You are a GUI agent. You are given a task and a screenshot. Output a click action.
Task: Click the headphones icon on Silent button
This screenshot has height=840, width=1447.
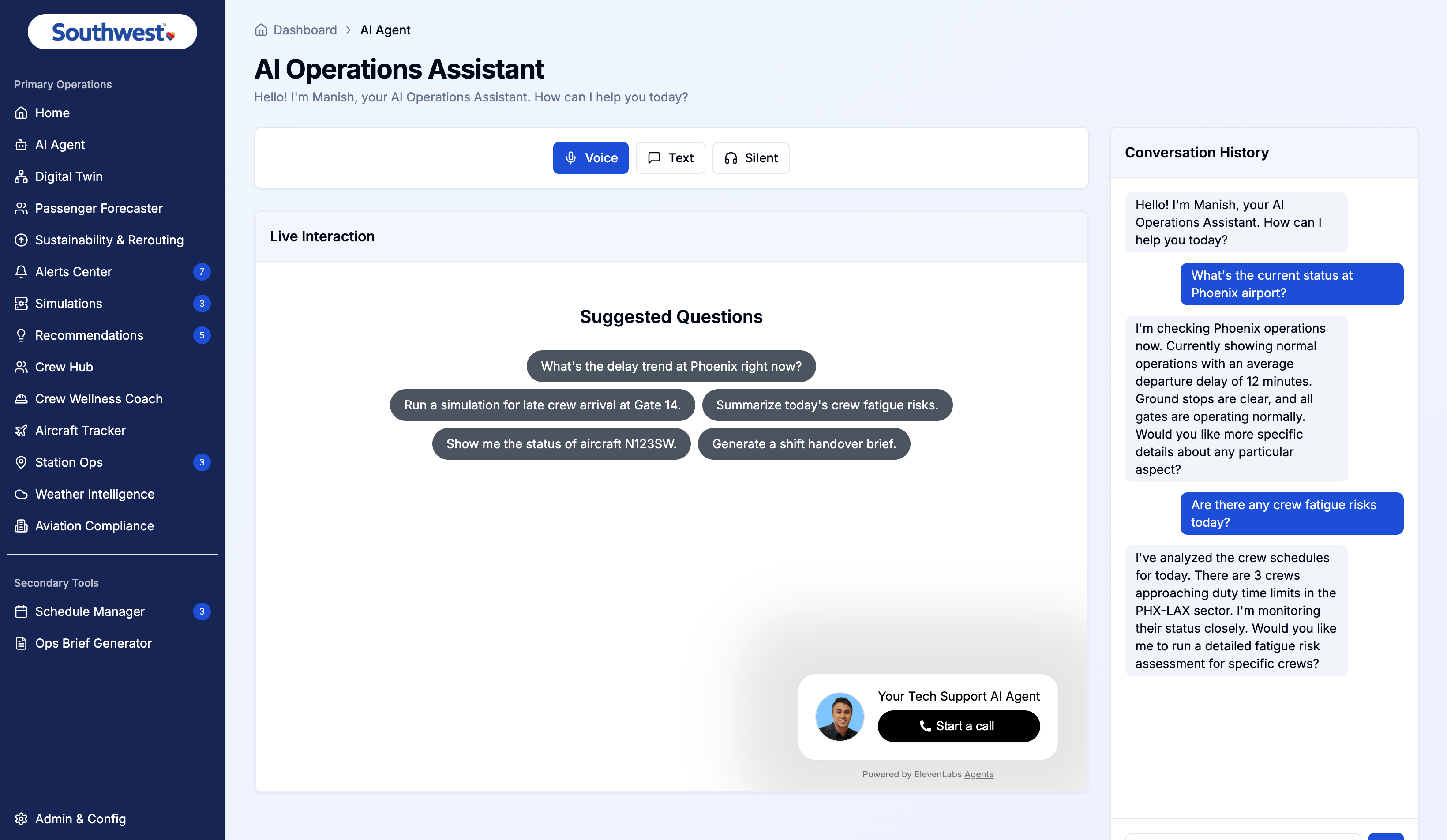coord(731,158)
